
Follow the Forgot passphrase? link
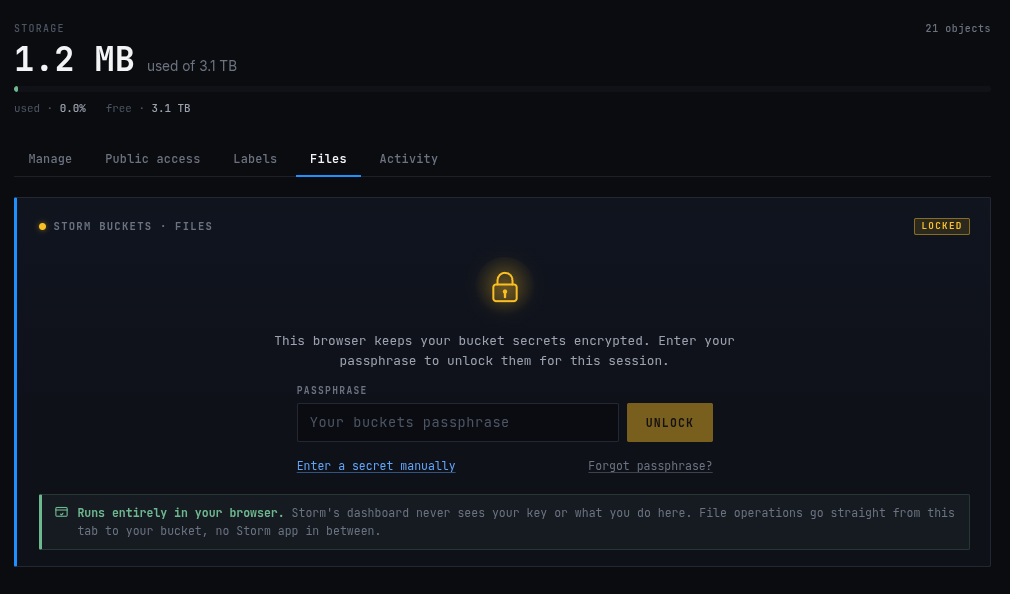click(650, 466)
